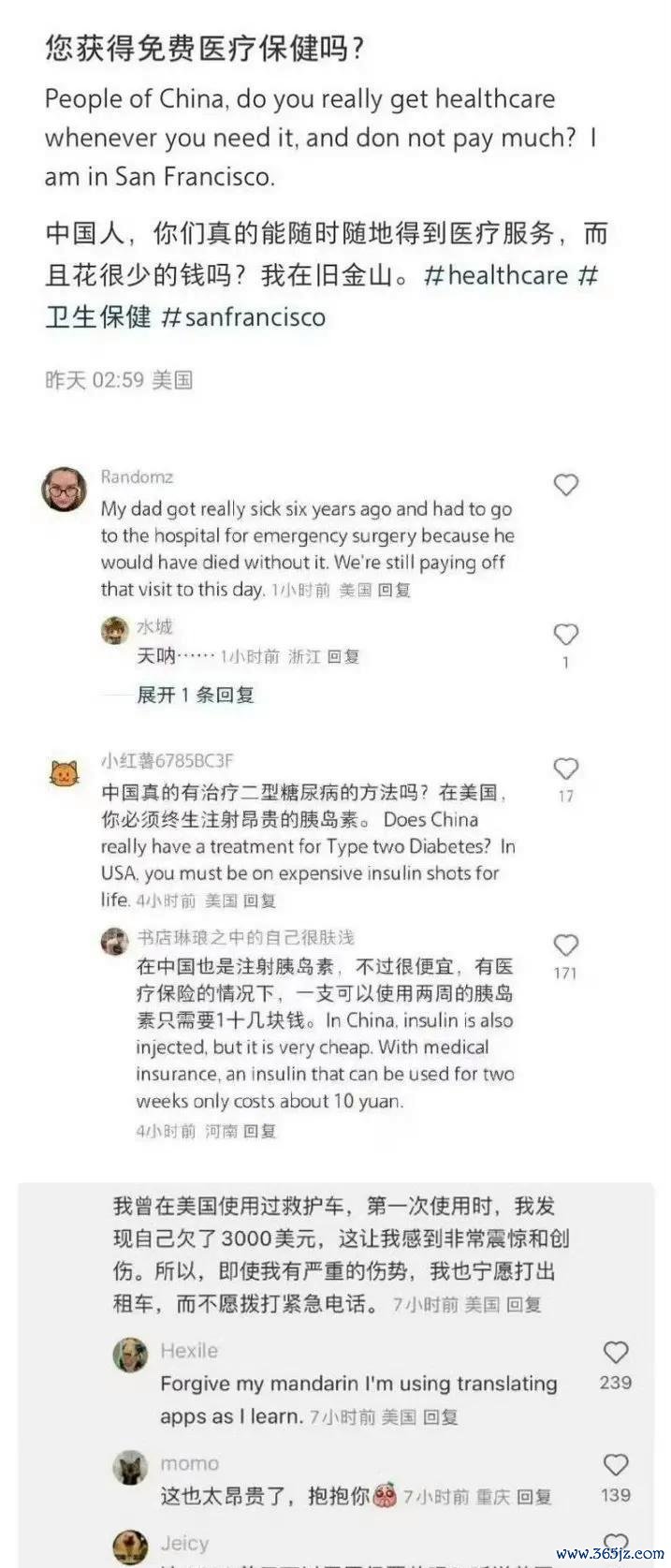
Task: Open momo's cat profile avatar
Action: [130, 1467]
